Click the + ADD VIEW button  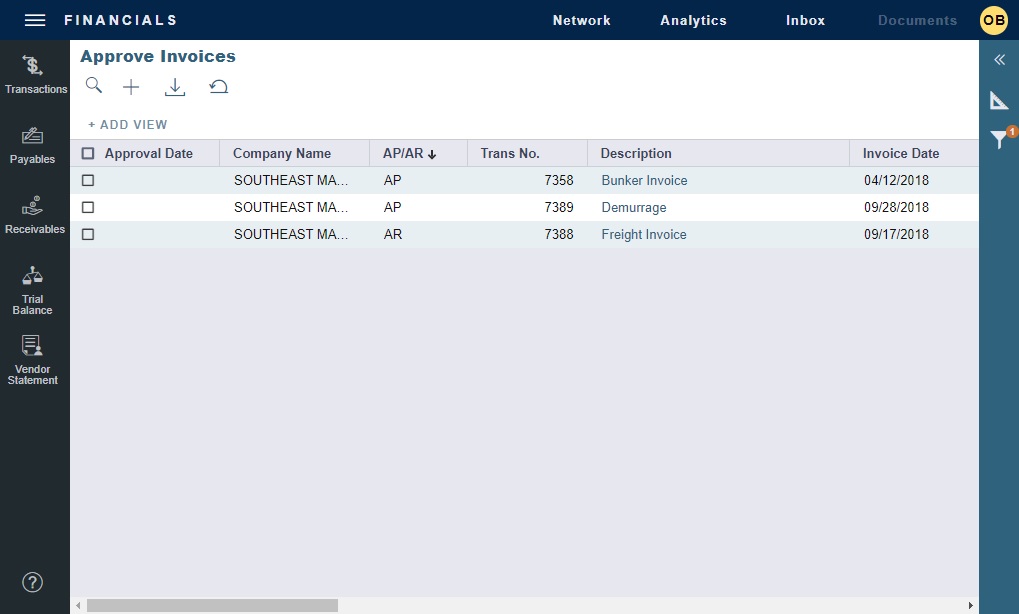(128, 125)
